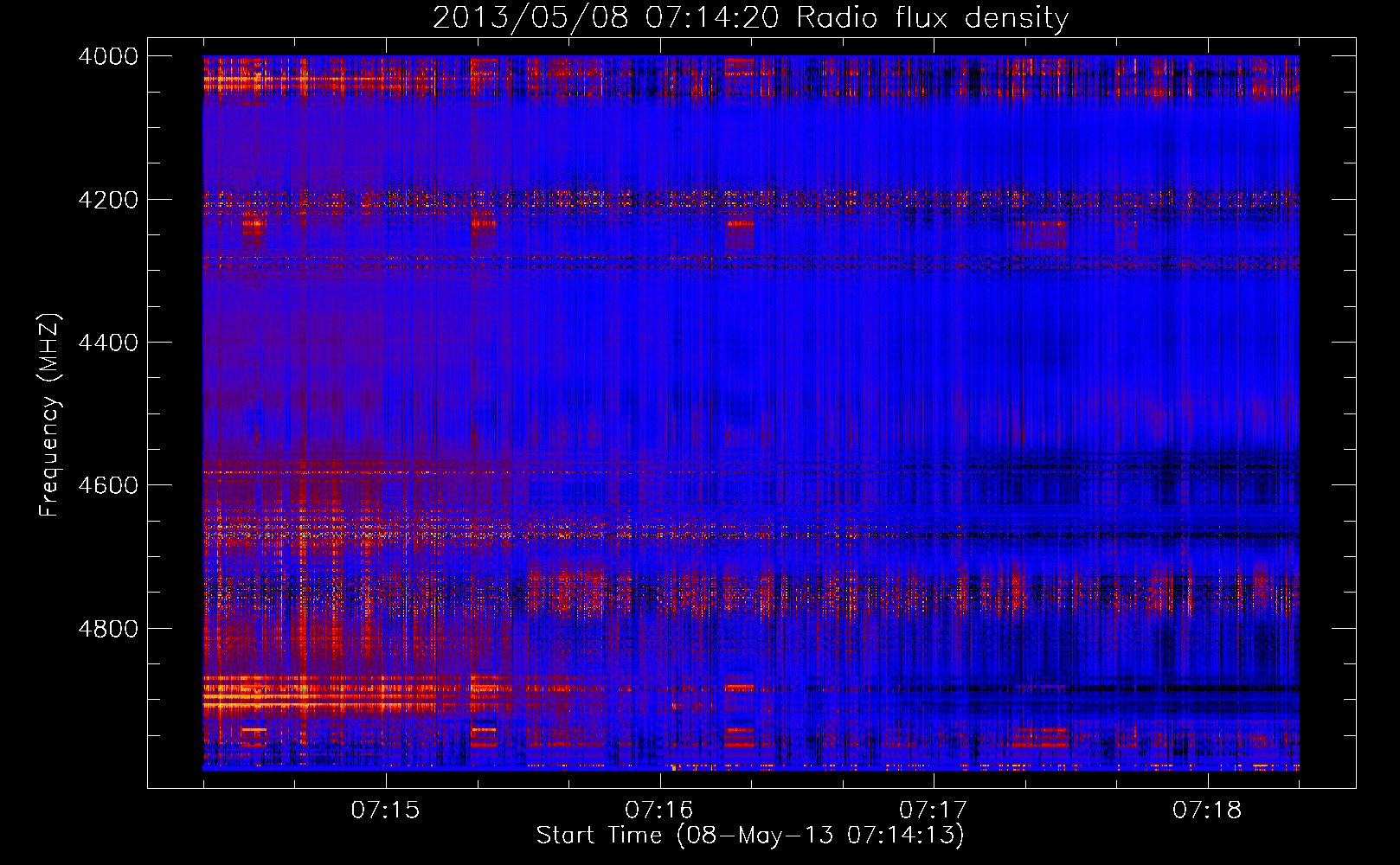
Task: Click the "Start Time (08-May-13 07:14:13)" label
Action: pos(750,836)
